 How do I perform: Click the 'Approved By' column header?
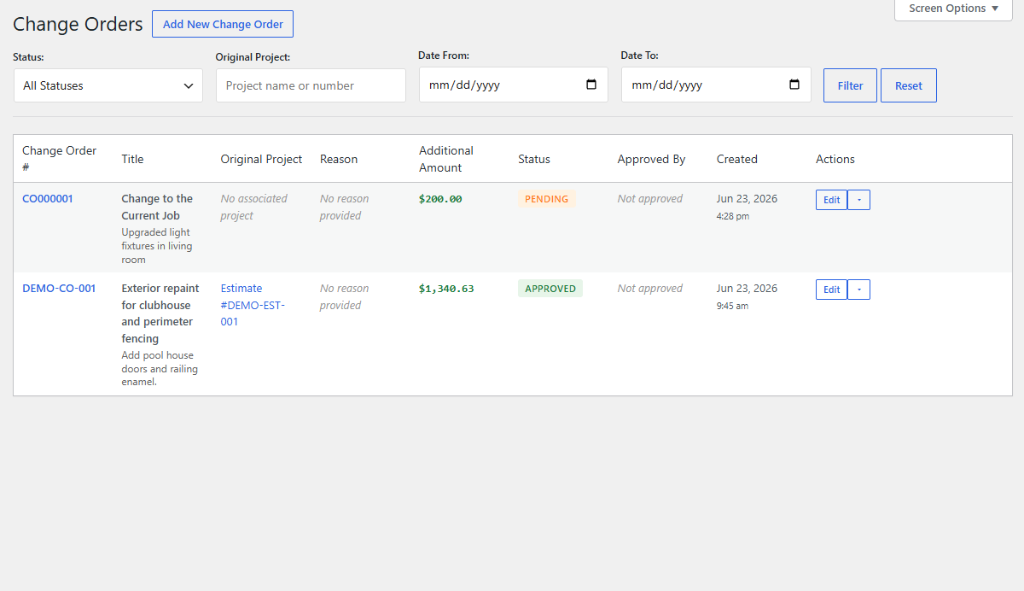click(x=651, y=159)
